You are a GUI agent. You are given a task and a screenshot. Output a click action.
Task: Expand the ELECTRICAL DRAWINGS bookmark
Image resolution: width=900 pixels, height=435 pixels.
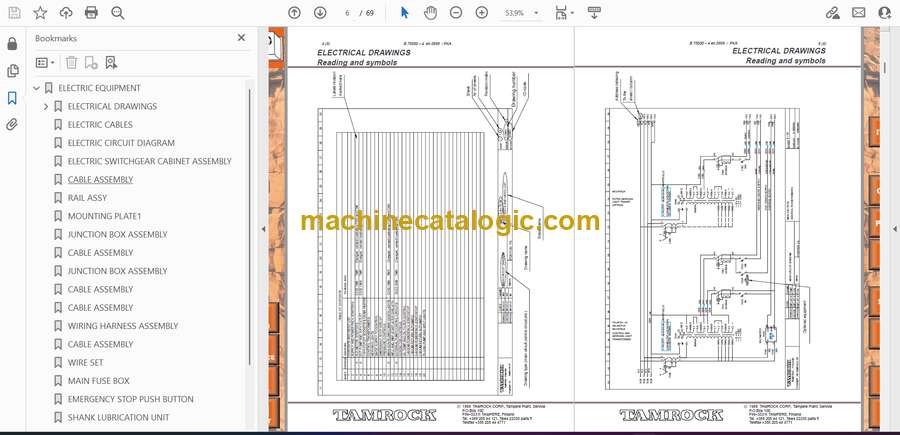coord(46,107)
